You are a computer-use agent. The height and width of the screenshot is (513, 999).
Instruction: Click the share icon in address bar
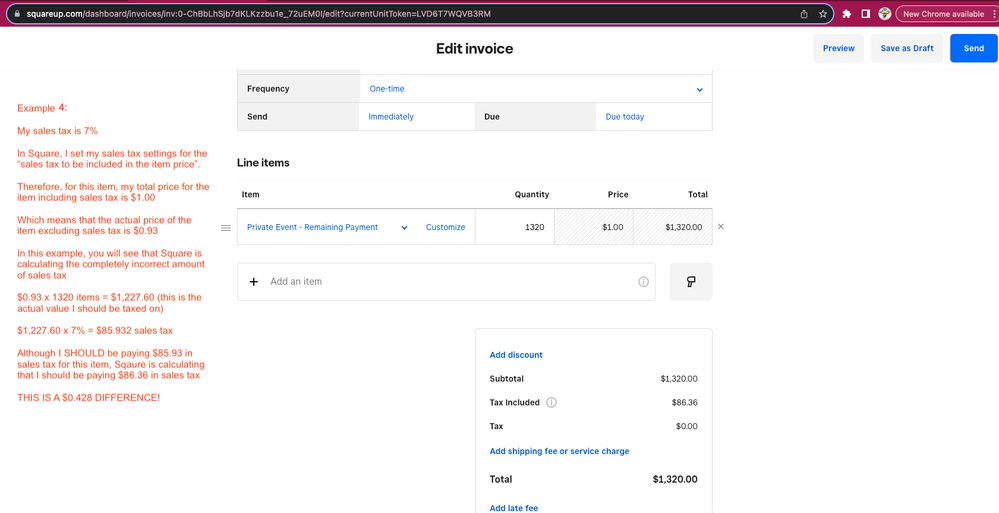804,14
